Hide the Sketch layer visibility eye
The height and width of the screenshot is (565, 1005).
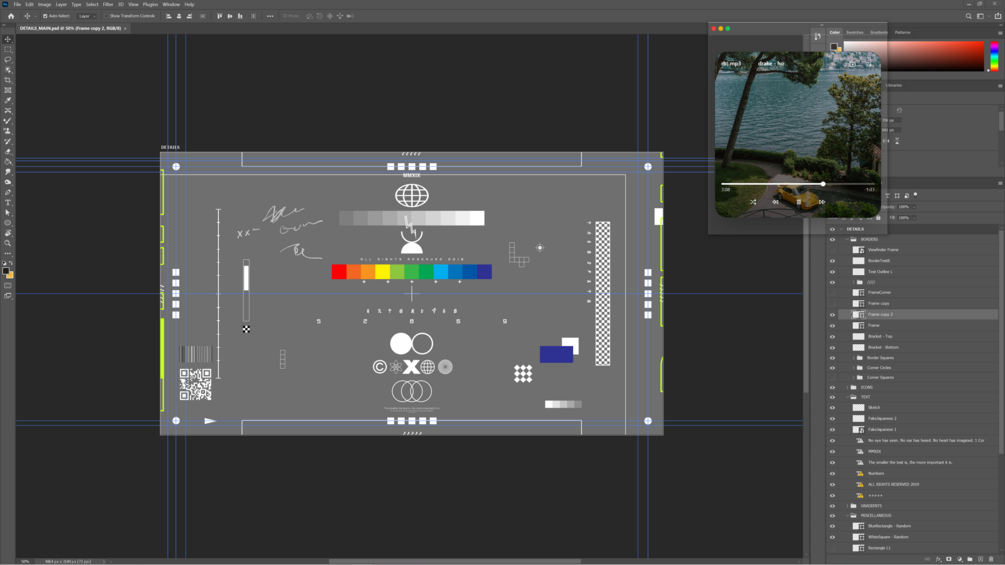point(833,407)
